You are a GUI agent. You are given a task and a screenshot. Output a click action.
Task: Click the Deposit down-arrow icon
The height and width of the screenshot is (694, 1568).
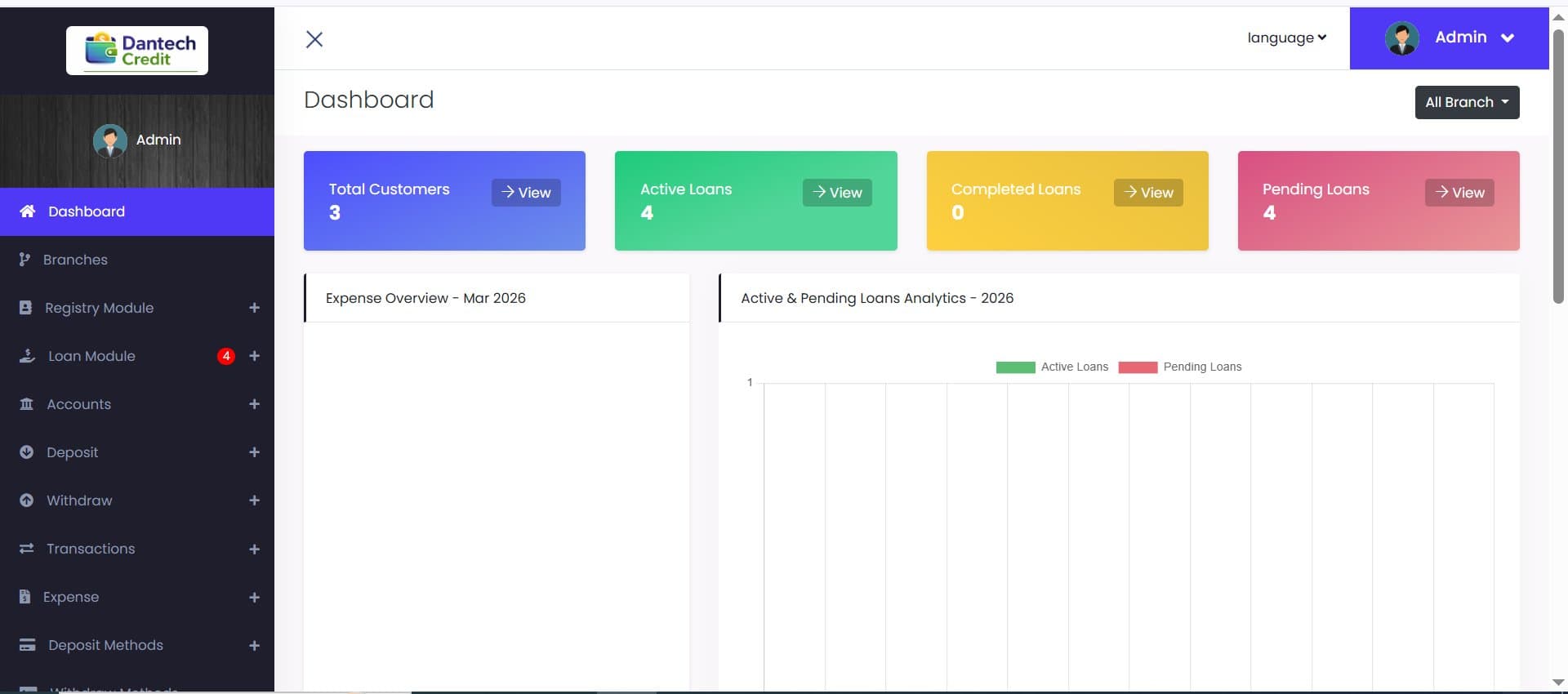pyautogui.click(x=26, y=452)
